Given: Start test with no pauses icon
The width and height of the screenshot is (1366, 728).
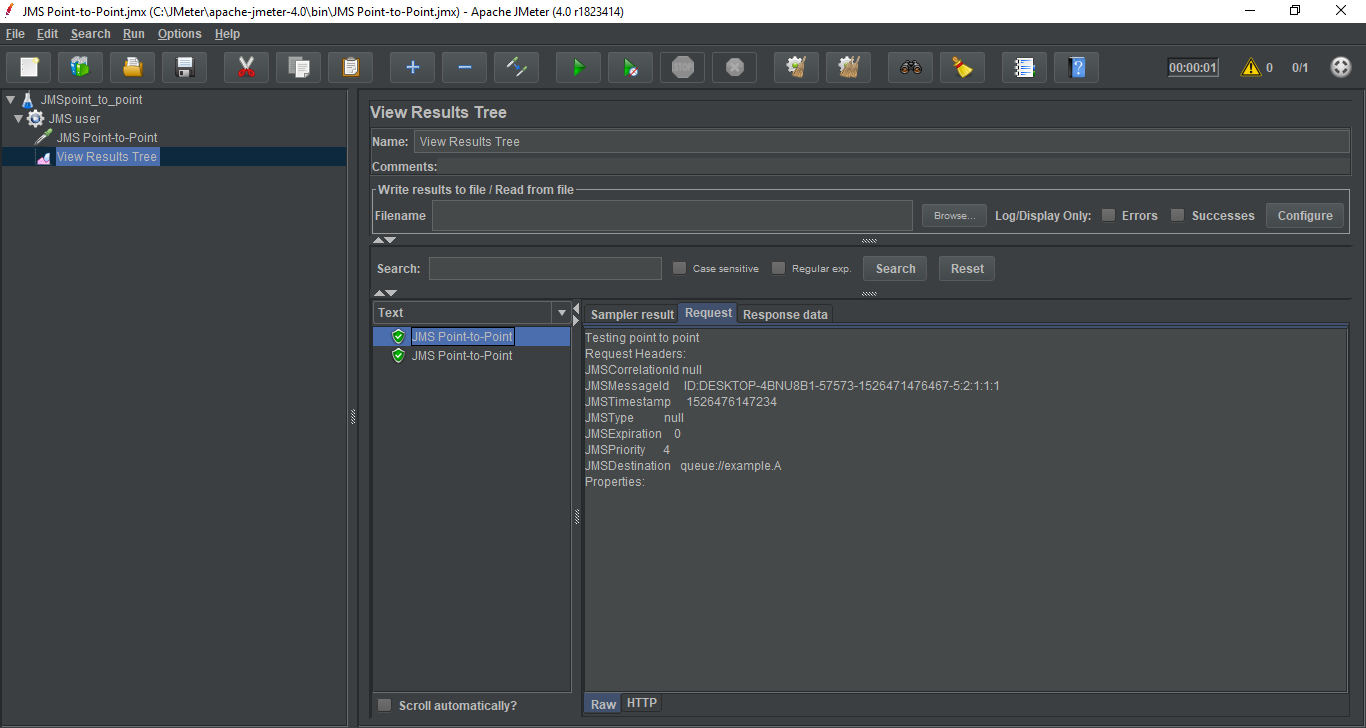Looking at the screenshot, I should pos(631,67).
